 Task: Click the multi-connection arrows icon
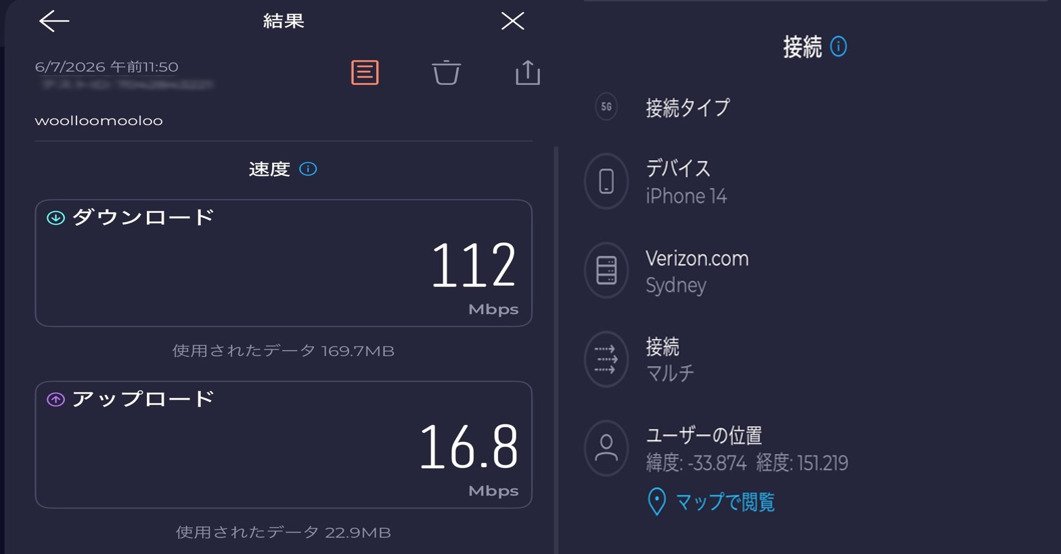(606, 359)
